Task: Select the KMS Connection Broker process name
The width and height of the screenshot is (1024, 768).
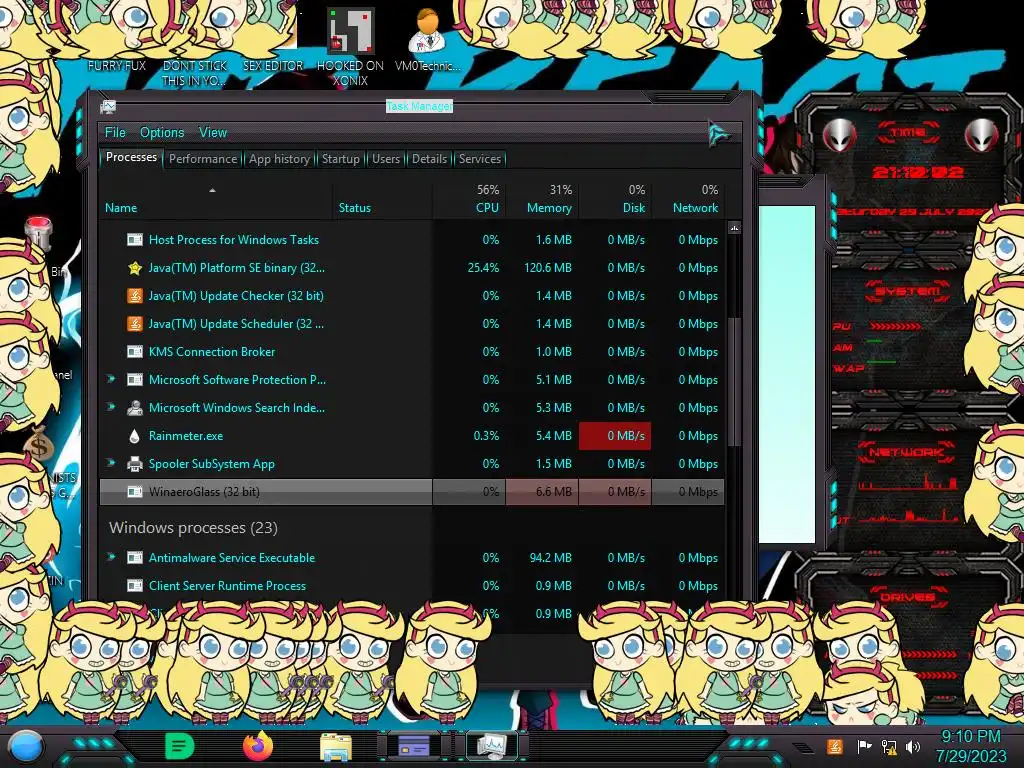Action: click(212, 351)
